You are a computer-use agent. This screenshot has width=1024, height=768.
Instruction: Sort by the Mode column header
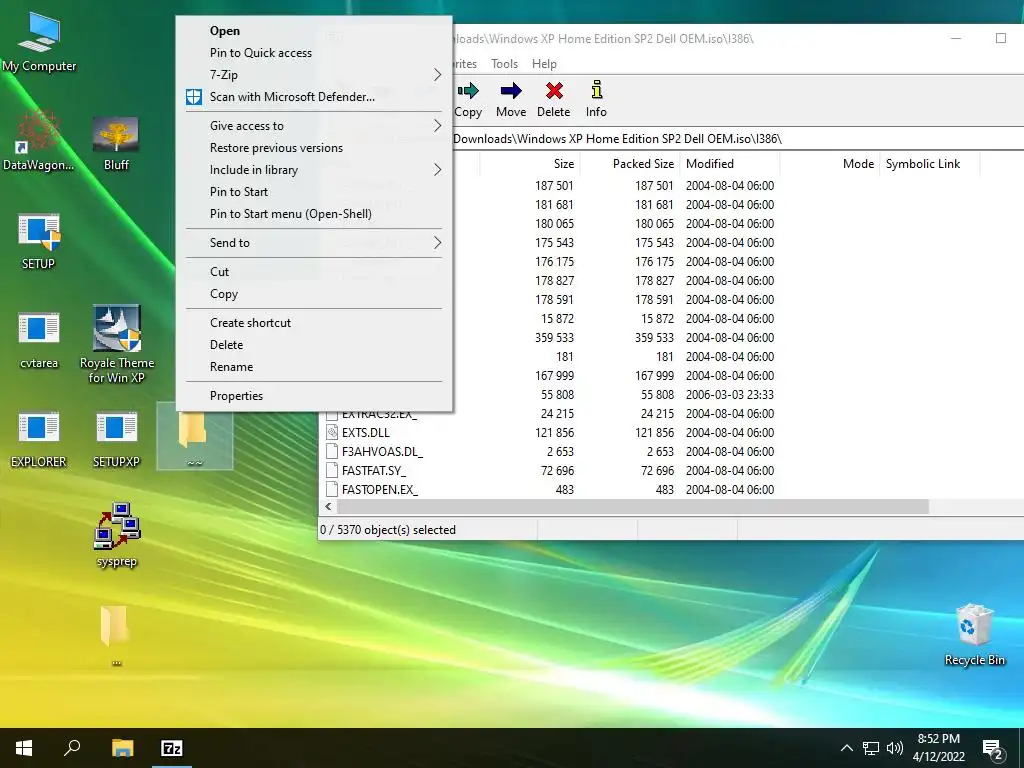tap(829, 164)
